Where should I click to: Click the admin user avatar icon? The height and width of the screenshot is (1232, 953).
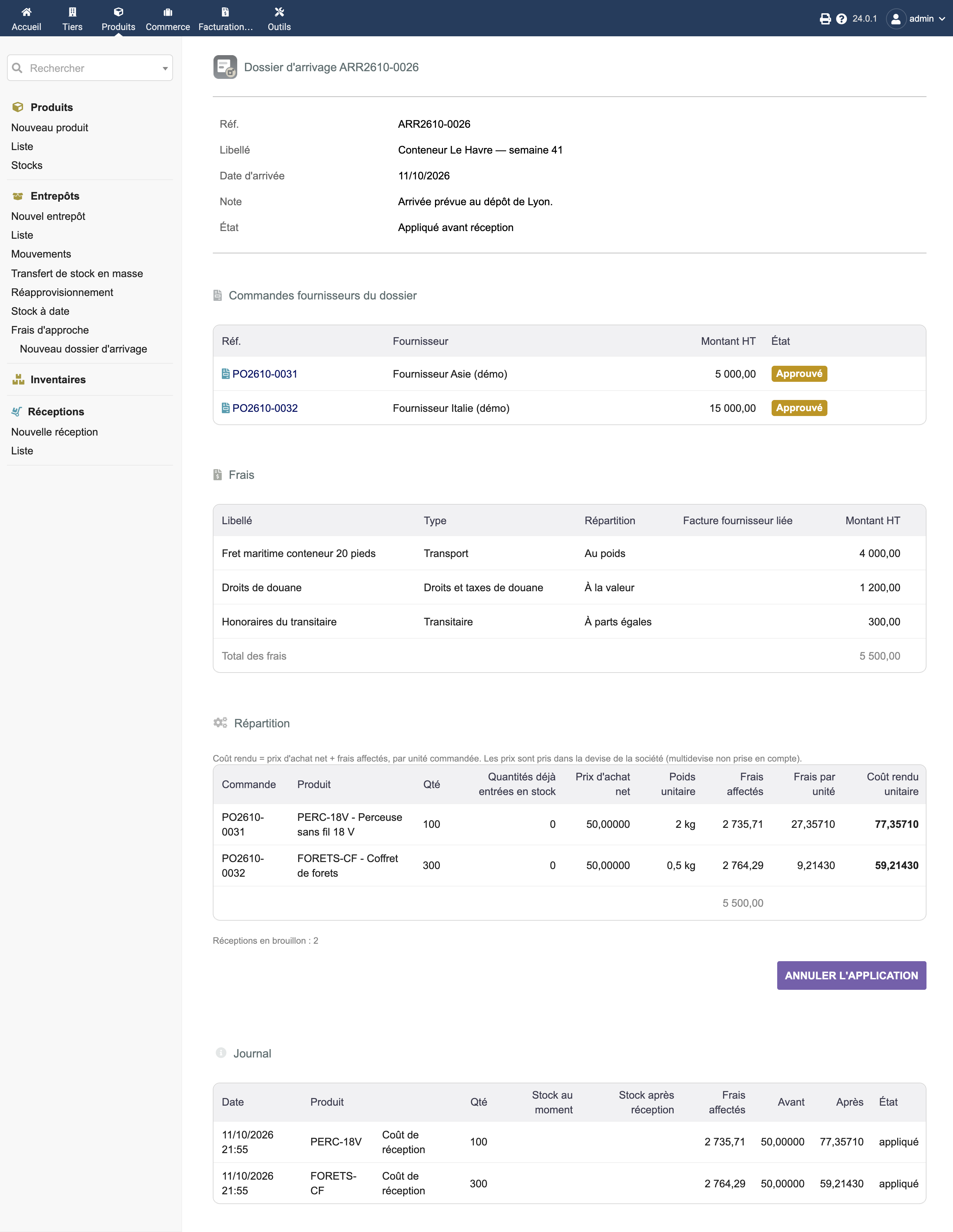tap(895, 18)
